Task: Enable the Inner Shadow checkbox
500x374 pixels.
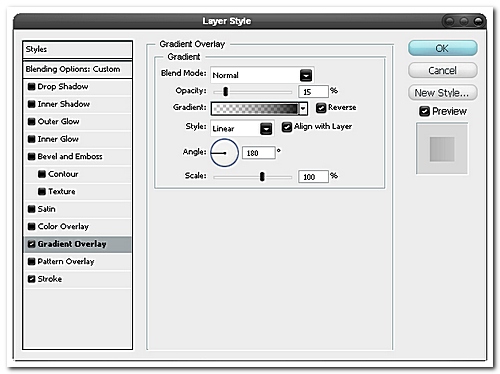Action: tap(31, 104)
